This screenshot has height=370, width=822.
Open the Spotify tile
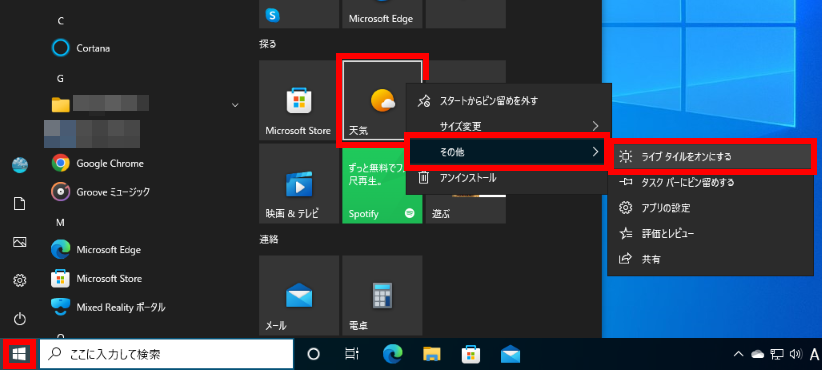[382, 183]
